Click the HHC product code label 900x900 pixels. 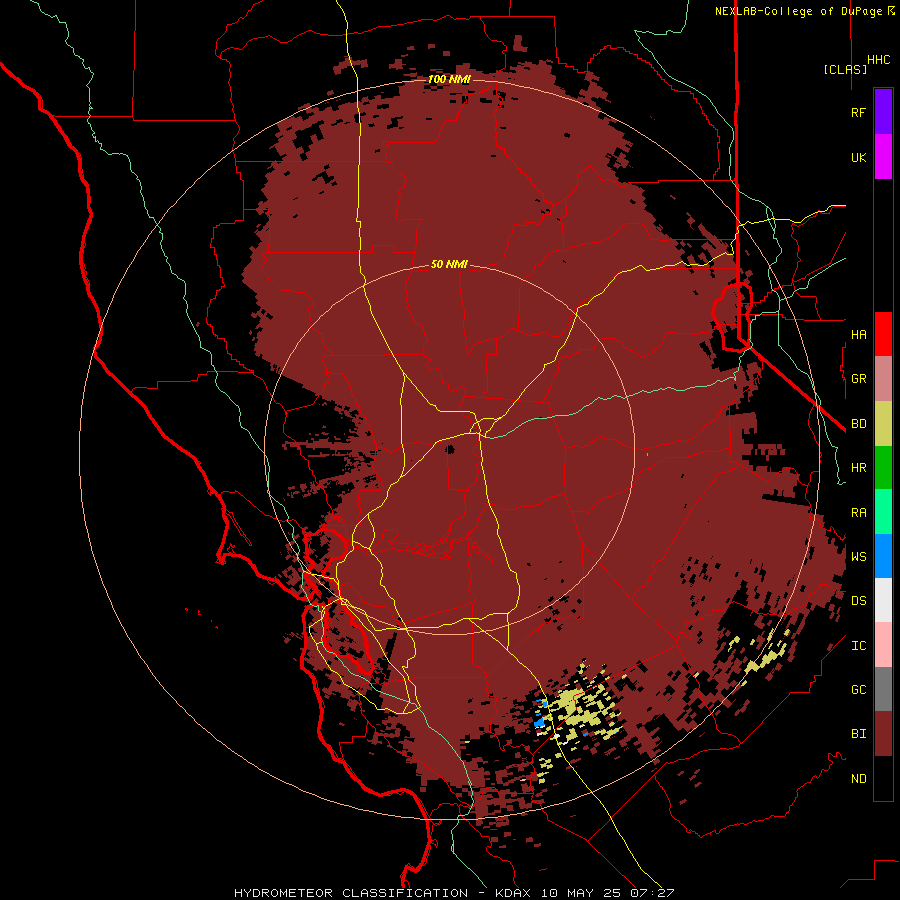(879, 60)
